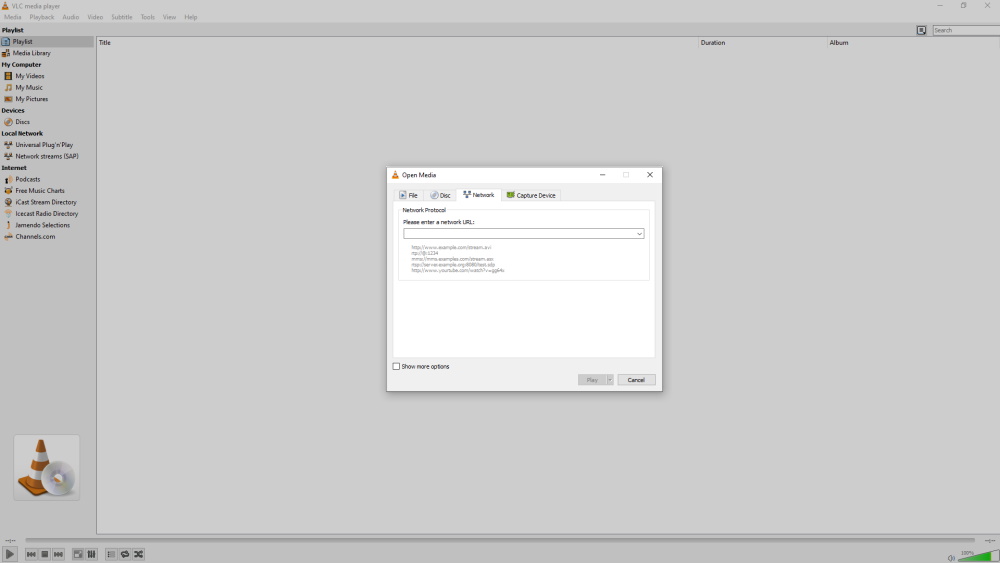This screenshot has height=563, width=1000.
Task: Open extended settings equalizer icon
Action: 91,554
